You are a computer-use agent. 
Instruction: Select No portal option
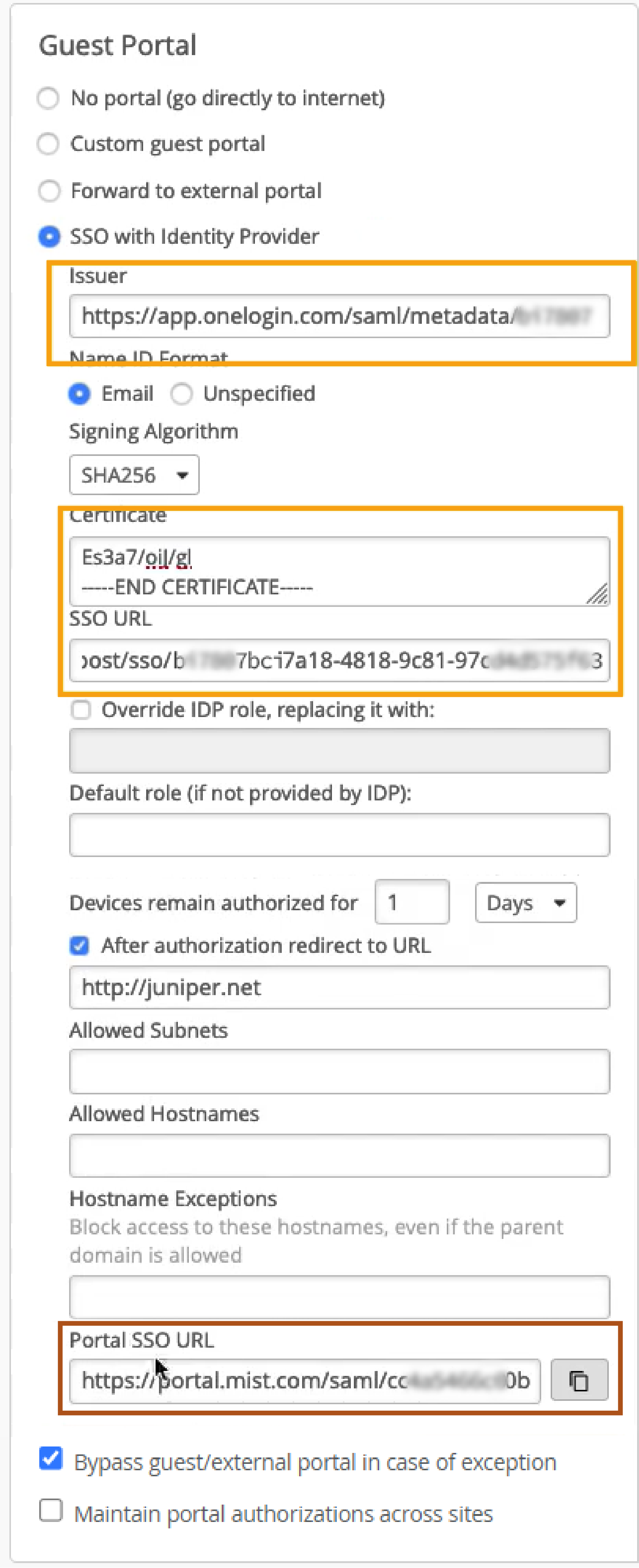point(48,98)
